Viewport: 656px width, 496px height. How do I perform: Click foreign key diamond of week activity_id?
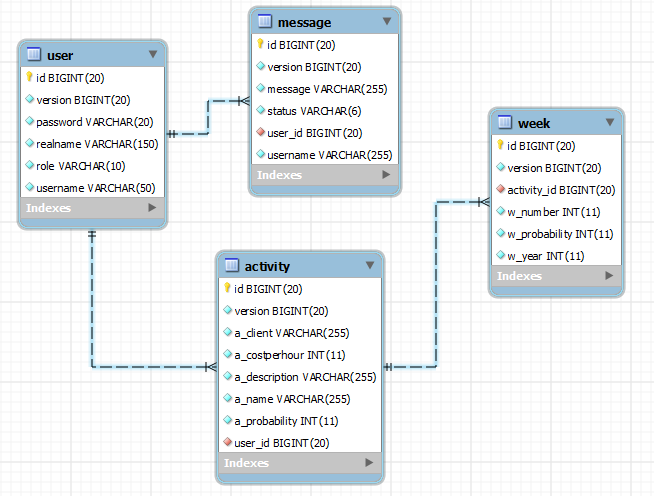pos(500,189)
